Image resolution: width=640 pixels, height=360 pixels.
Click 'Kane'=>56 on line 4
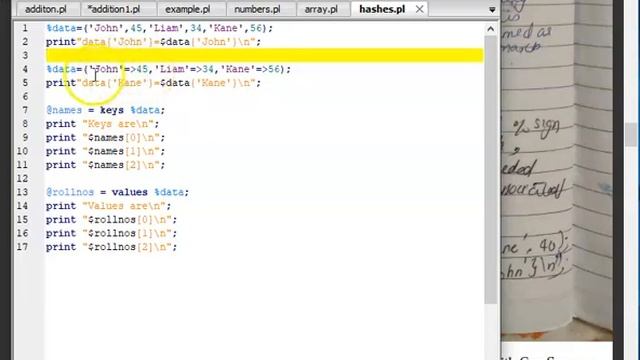click(x=249, y=69)
